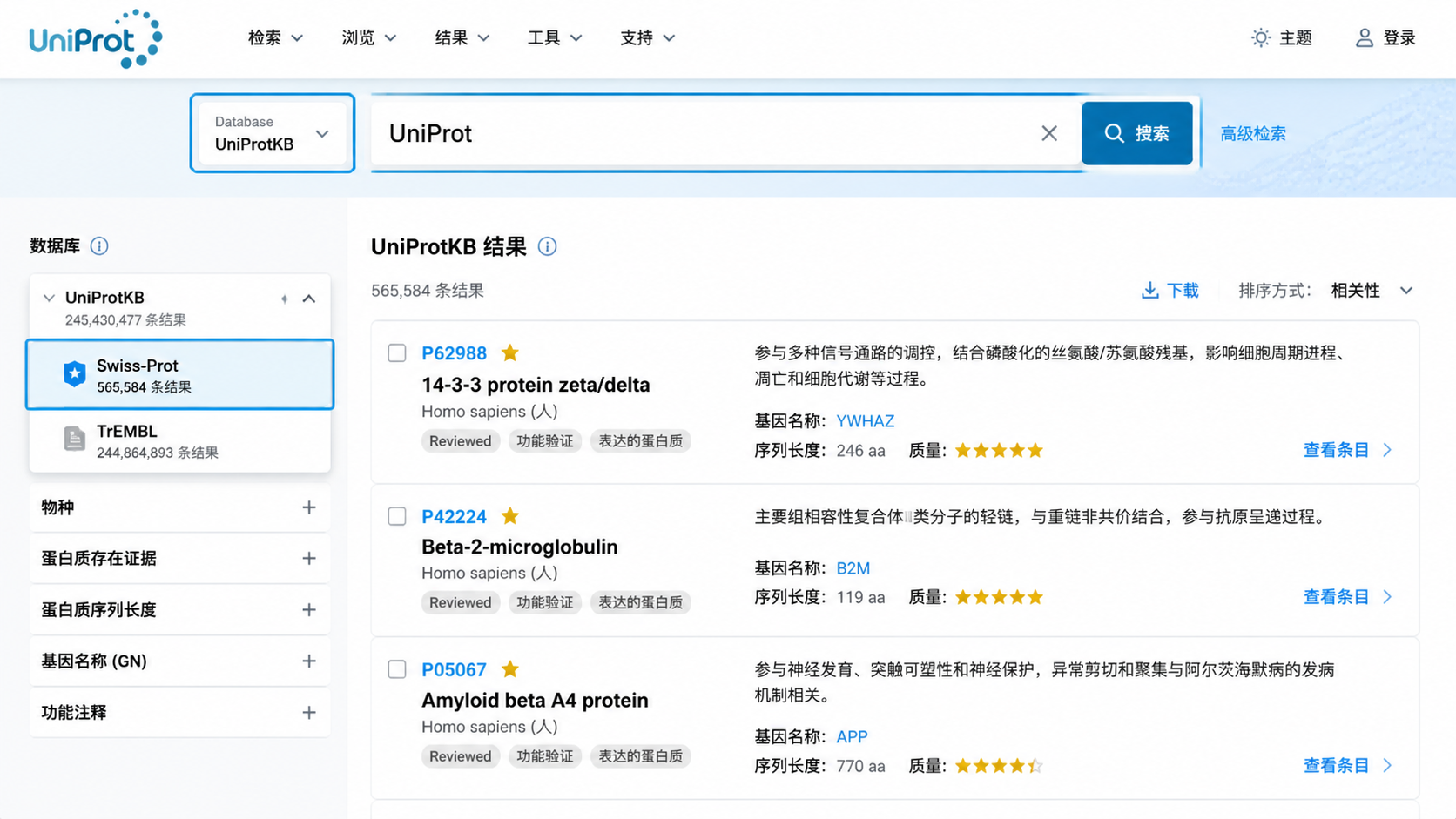Image resolution: width=1456 pixels, height=819 pixels.
Task: Click the 登录 login link
Action: point(1399,37)
